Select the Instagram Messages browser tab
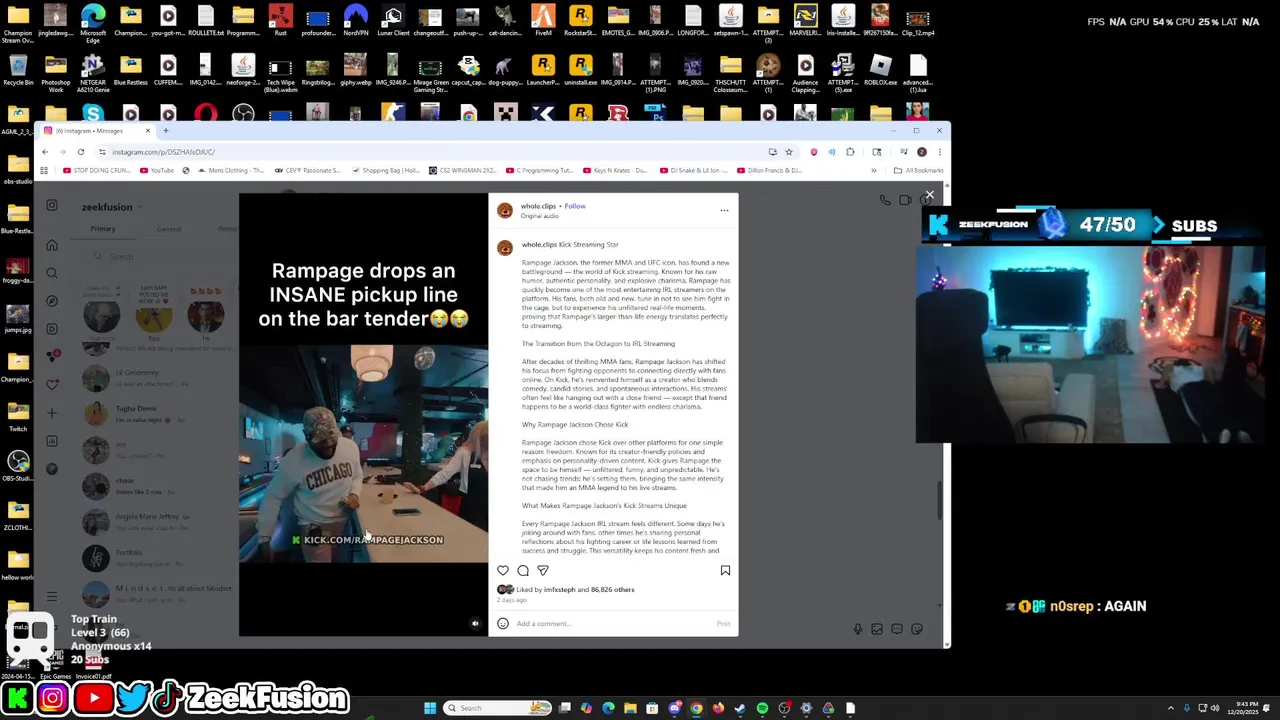1280x720 pixels. (97, 131)
